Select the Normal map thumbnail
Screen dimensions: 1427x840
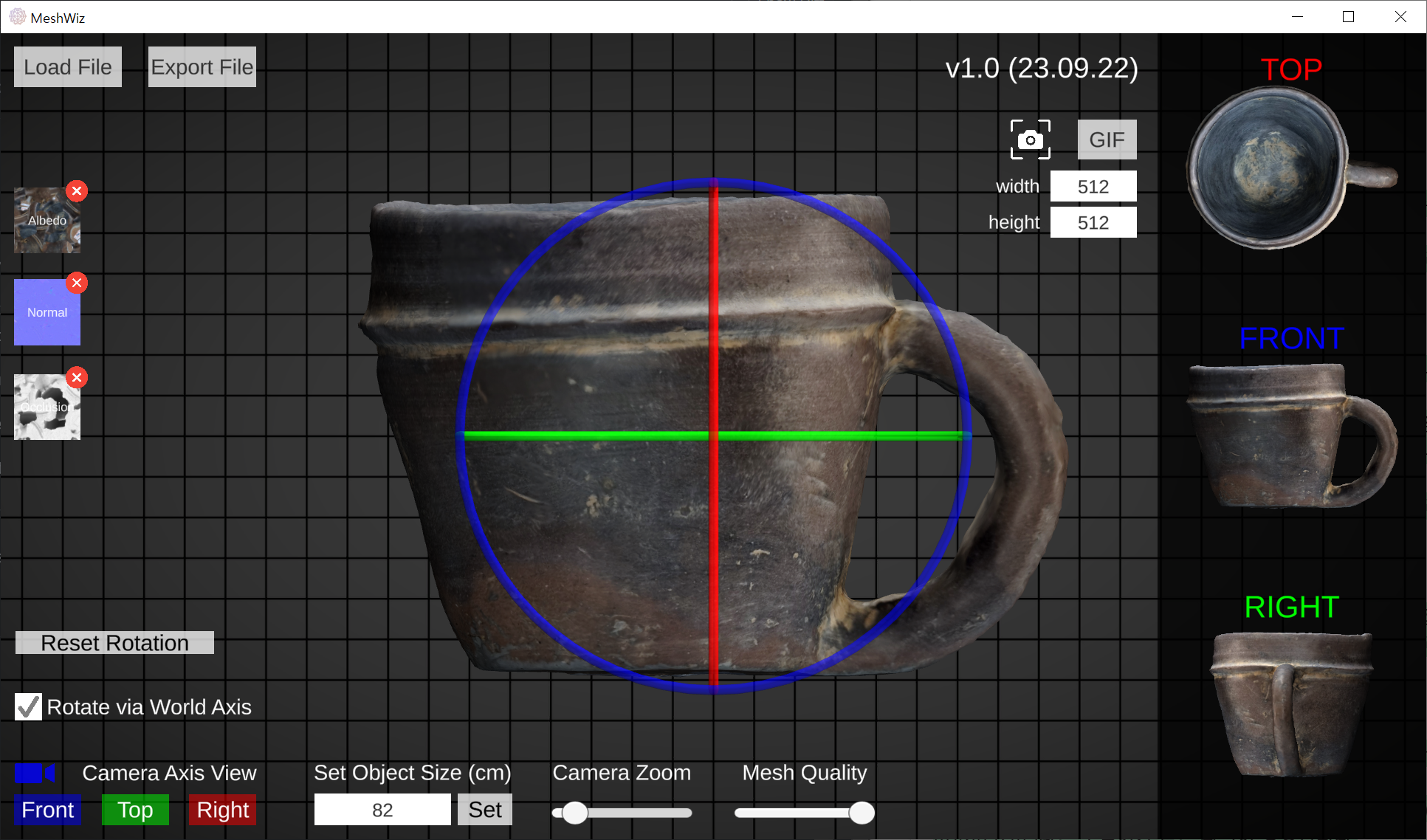click(x=47, y=312)
